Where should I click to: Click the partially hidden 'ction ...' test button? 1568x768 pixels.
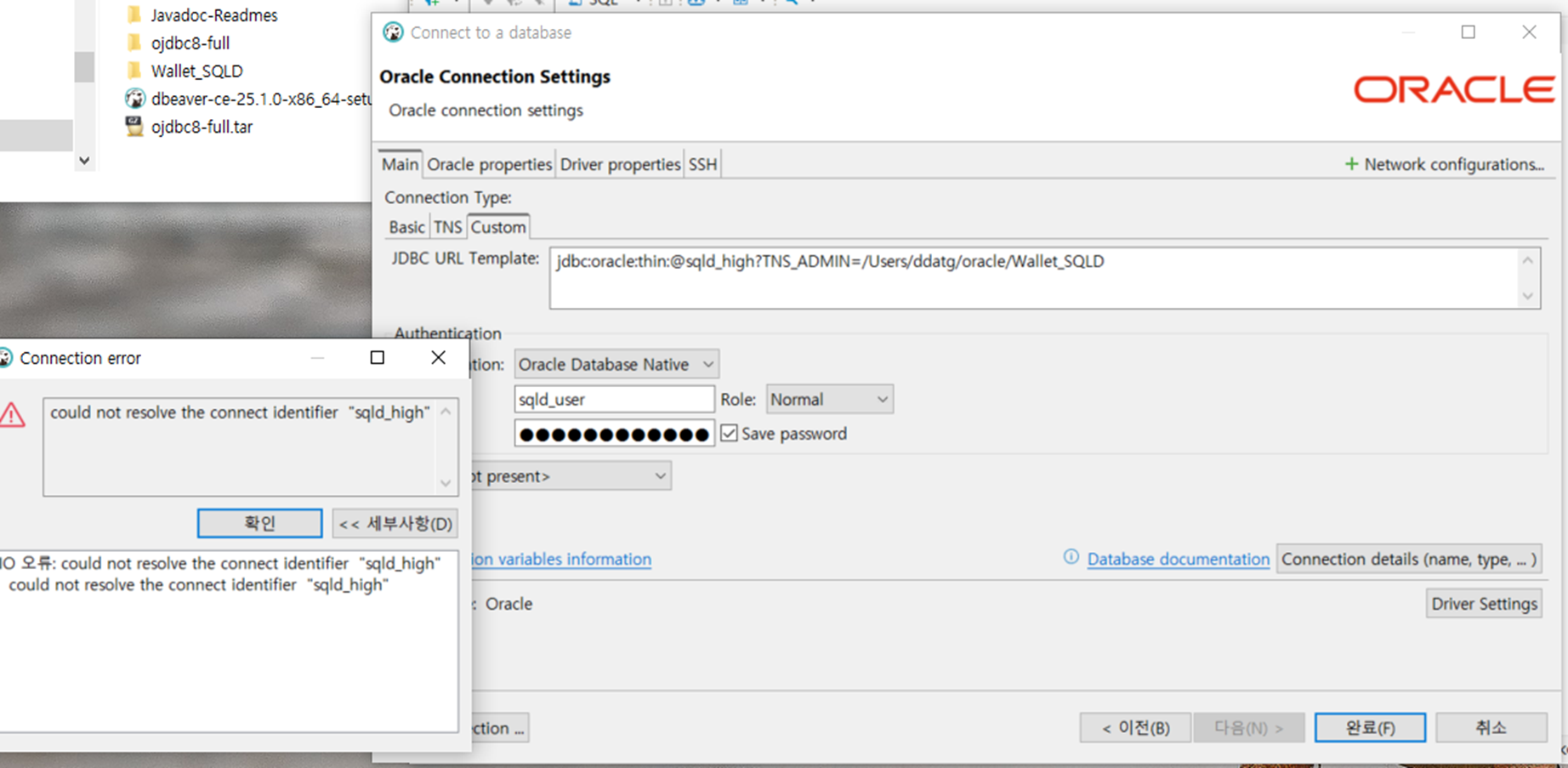(x=500, y=728)
